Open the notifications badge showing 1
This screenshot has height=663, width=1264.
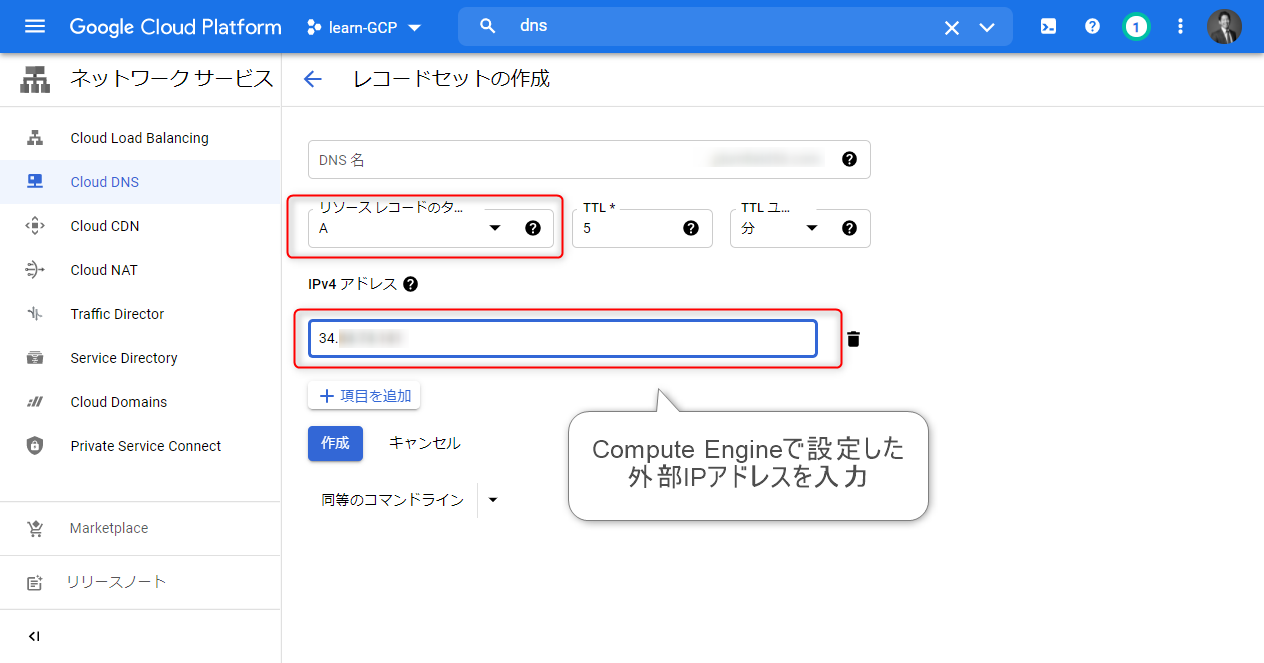coord(1136,26)
